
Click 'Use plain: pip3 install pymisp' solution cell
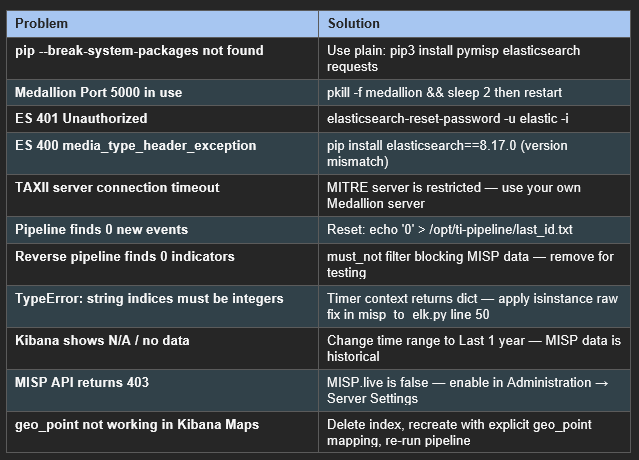[x=474, y=58]
